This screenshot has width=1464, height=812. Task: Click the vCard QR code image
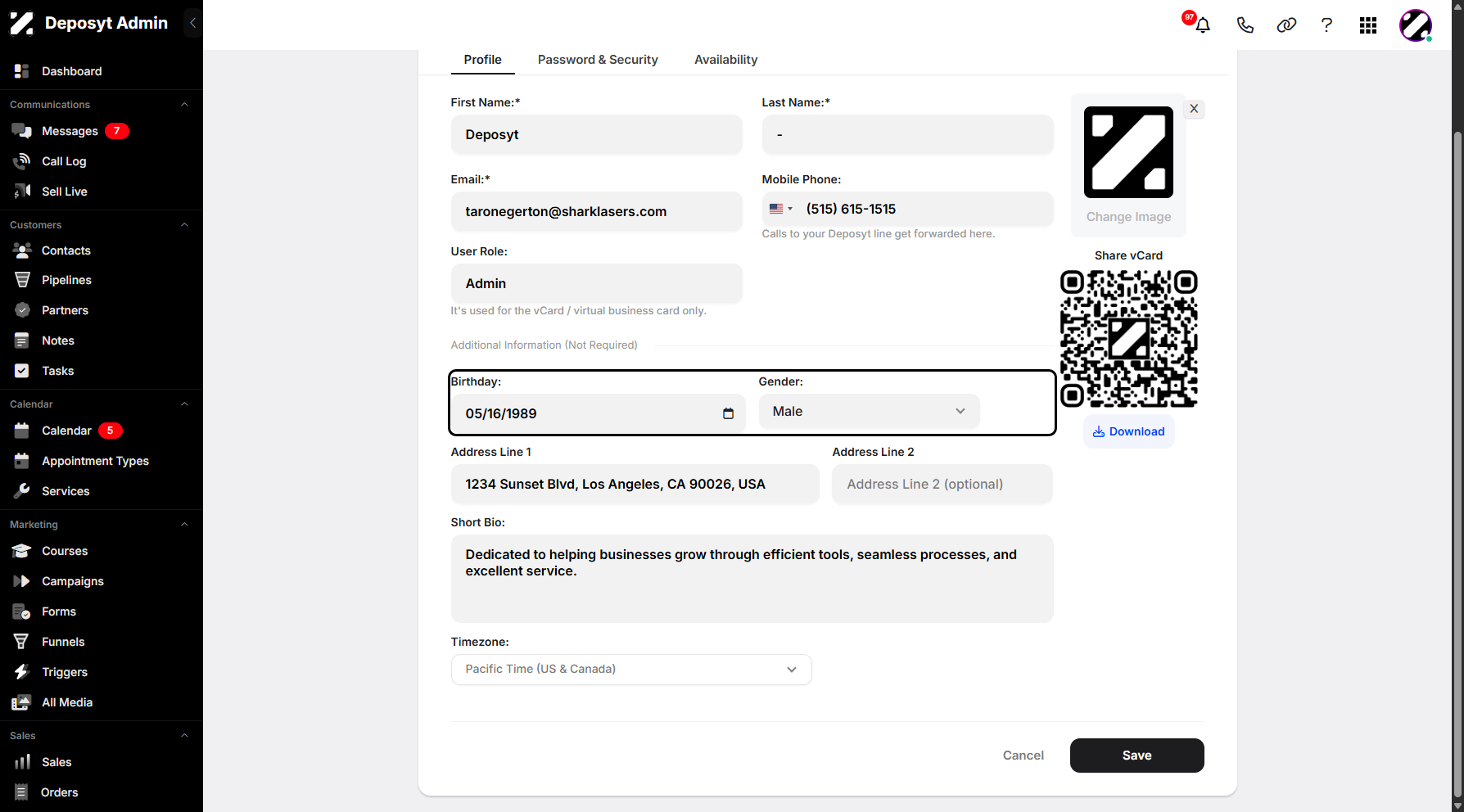(1128, 339)
